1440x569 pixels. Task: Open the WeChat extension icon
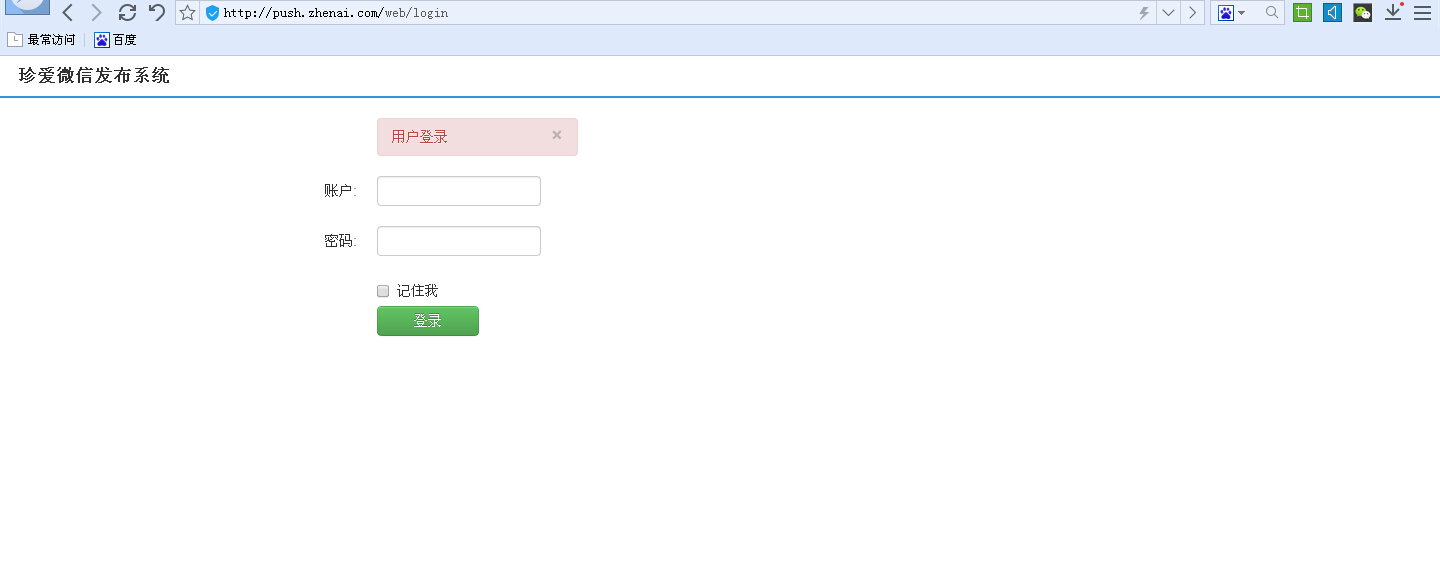coord(1362,13)
